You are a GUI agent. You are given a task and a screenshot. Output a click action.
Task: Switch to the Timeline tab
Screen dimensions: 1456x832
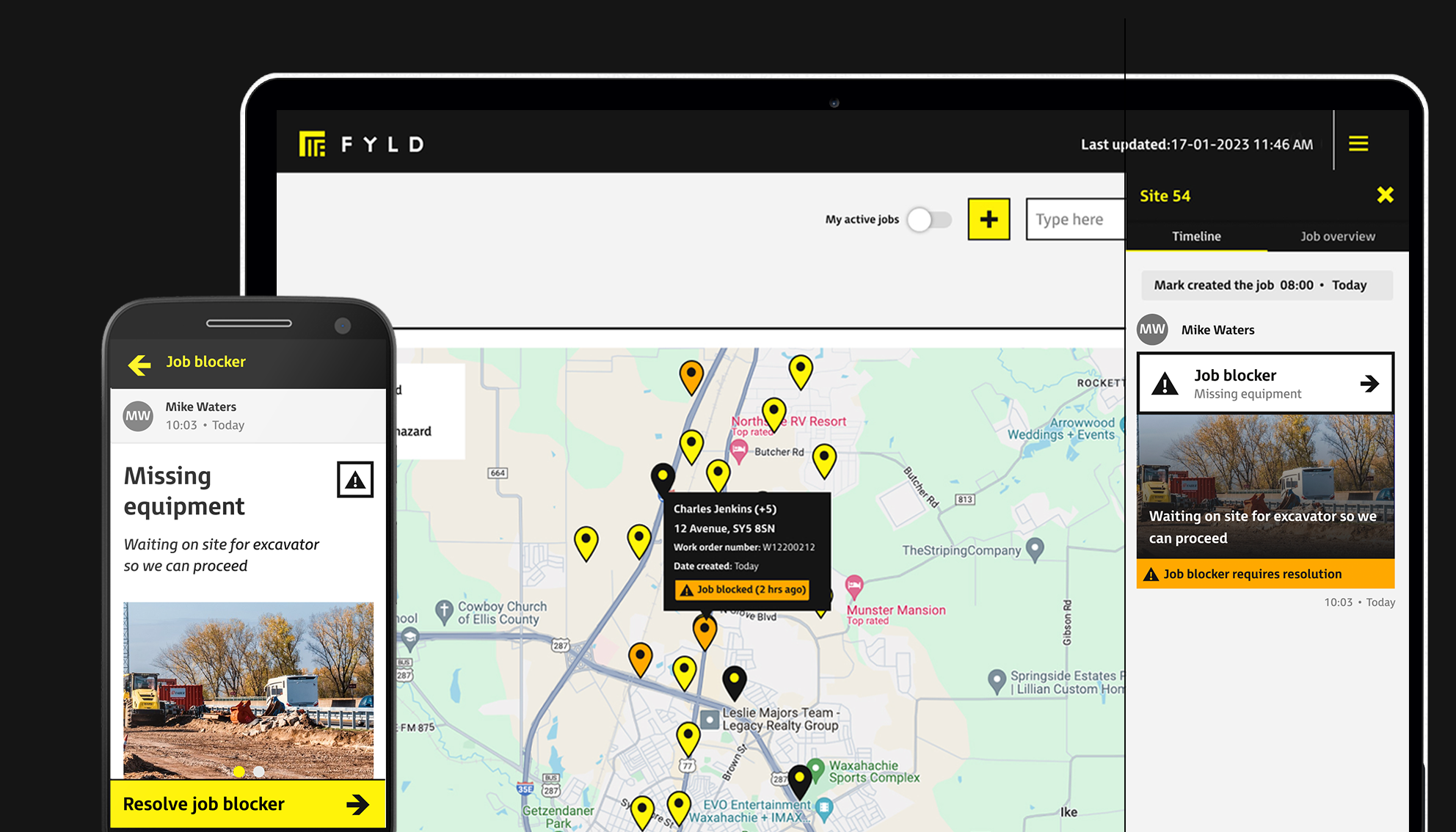(1199, 236)
